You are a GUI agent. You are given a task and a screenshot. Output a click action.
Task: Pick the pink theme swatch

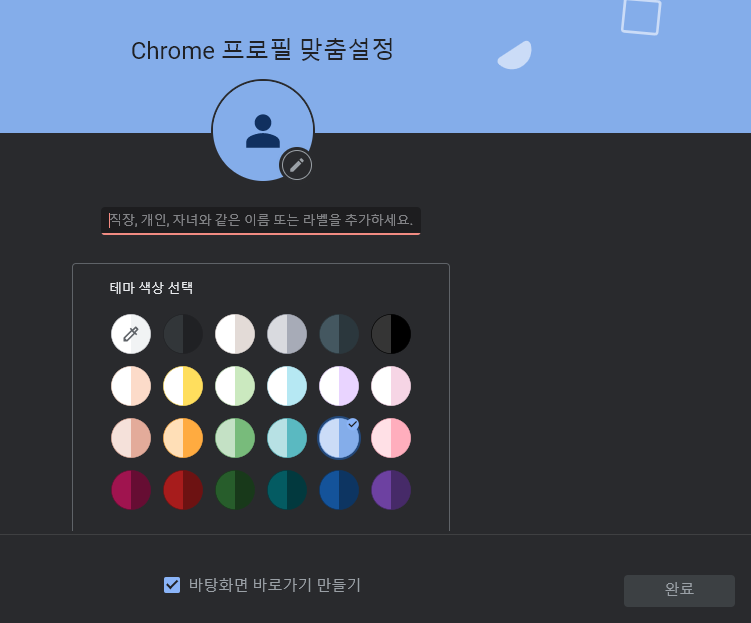[391, 438]
